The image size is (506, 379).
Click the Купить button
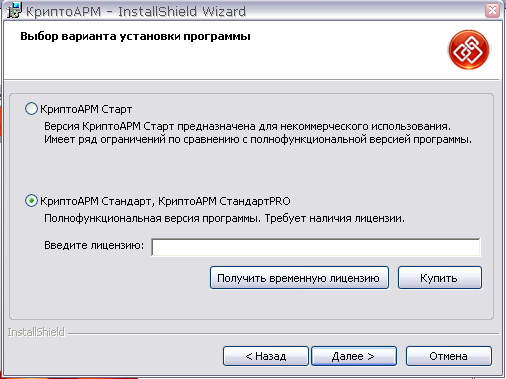pos(440,278)
